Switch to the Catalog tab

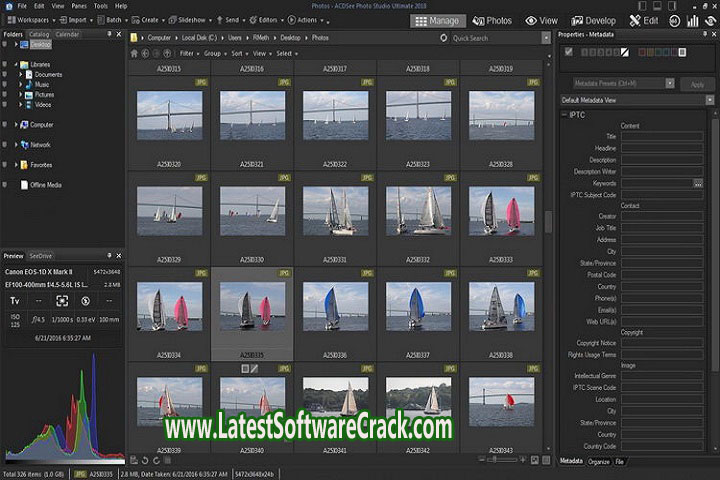click(38, 34)
